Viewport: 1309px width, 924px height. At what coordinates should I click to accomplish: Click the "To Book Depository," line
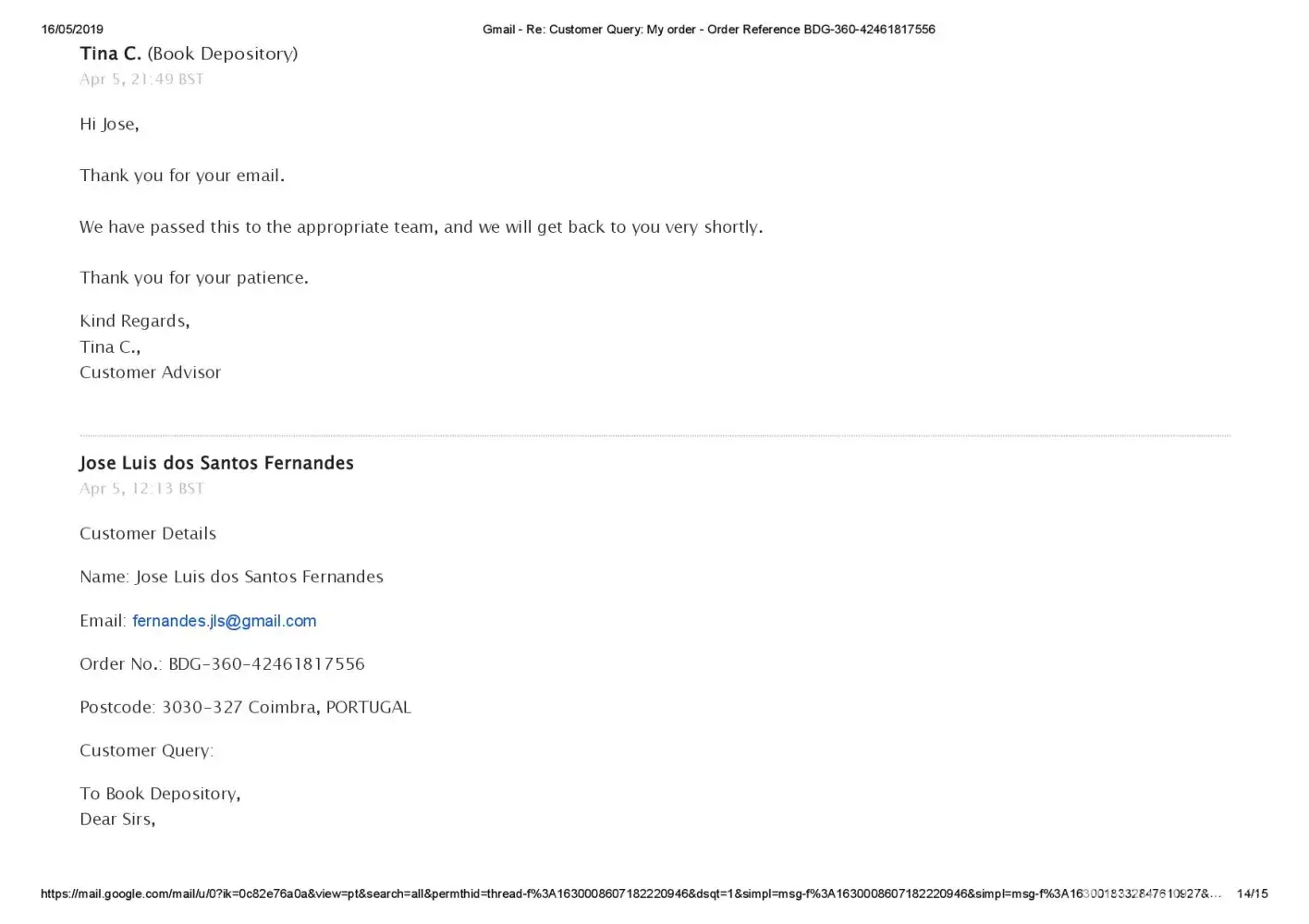click(160, 794)
